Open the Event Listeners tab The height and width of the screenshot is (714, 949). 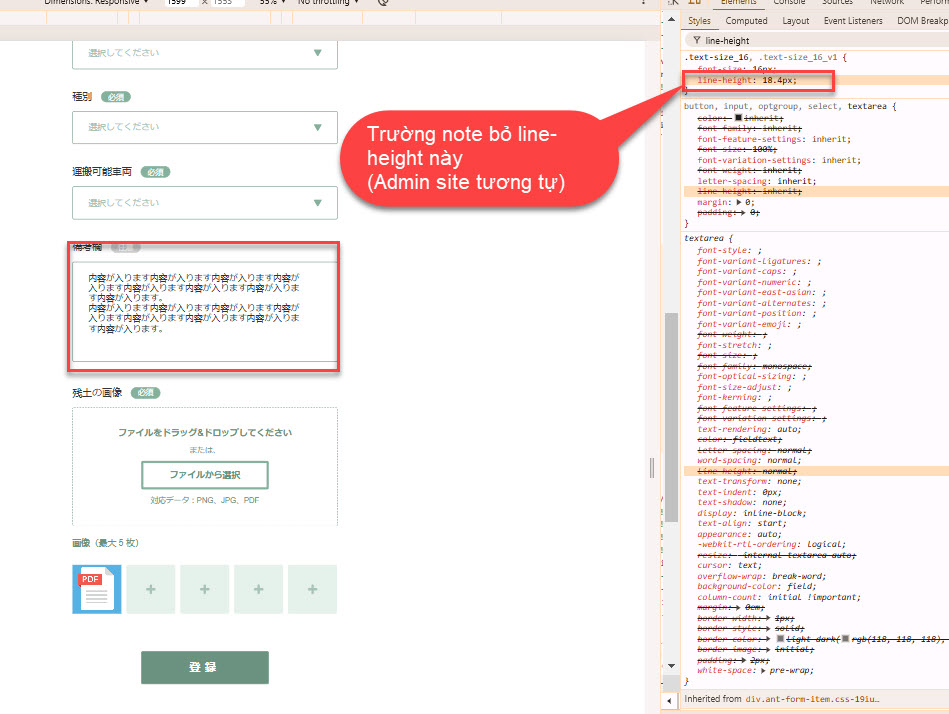click(853, 21)
